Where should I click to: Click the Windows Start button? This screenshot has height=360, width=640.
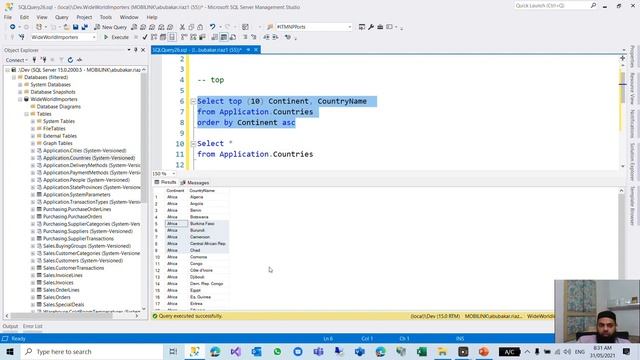tap(10, 351)
